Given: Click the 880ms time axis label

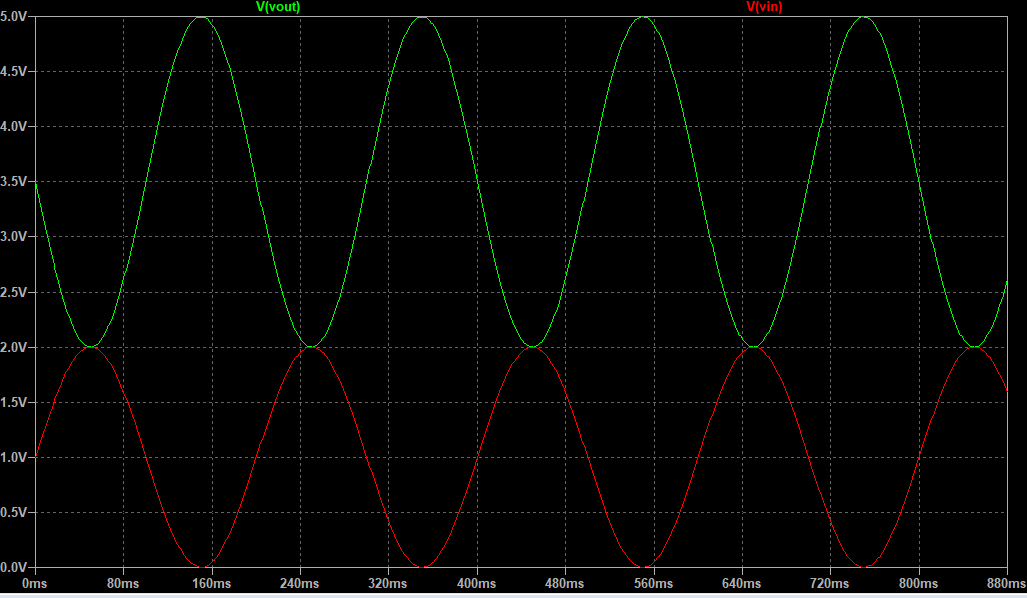Looking at the screenshot, I should coord(1007,583).
